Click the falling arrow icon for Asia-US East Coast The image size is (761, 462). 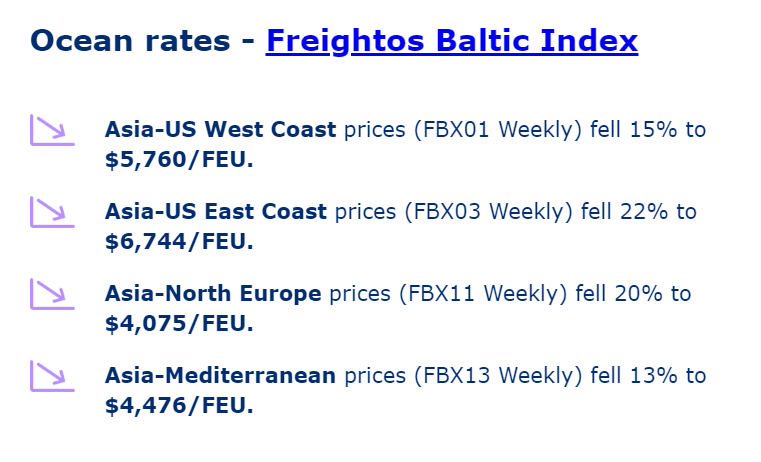pos(49,212)
